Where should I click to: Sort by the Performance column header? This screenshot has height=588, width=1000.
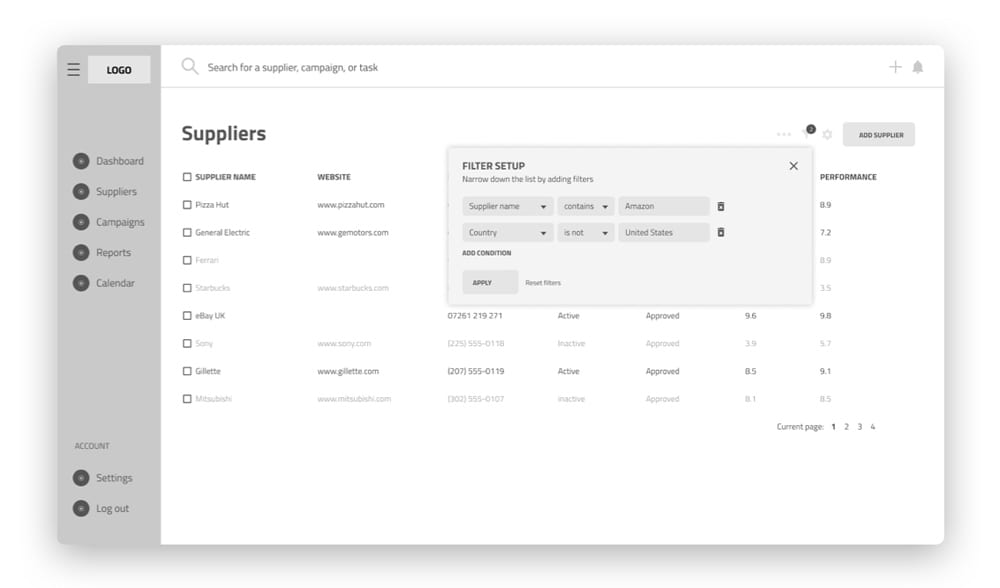tap(848, 177)
